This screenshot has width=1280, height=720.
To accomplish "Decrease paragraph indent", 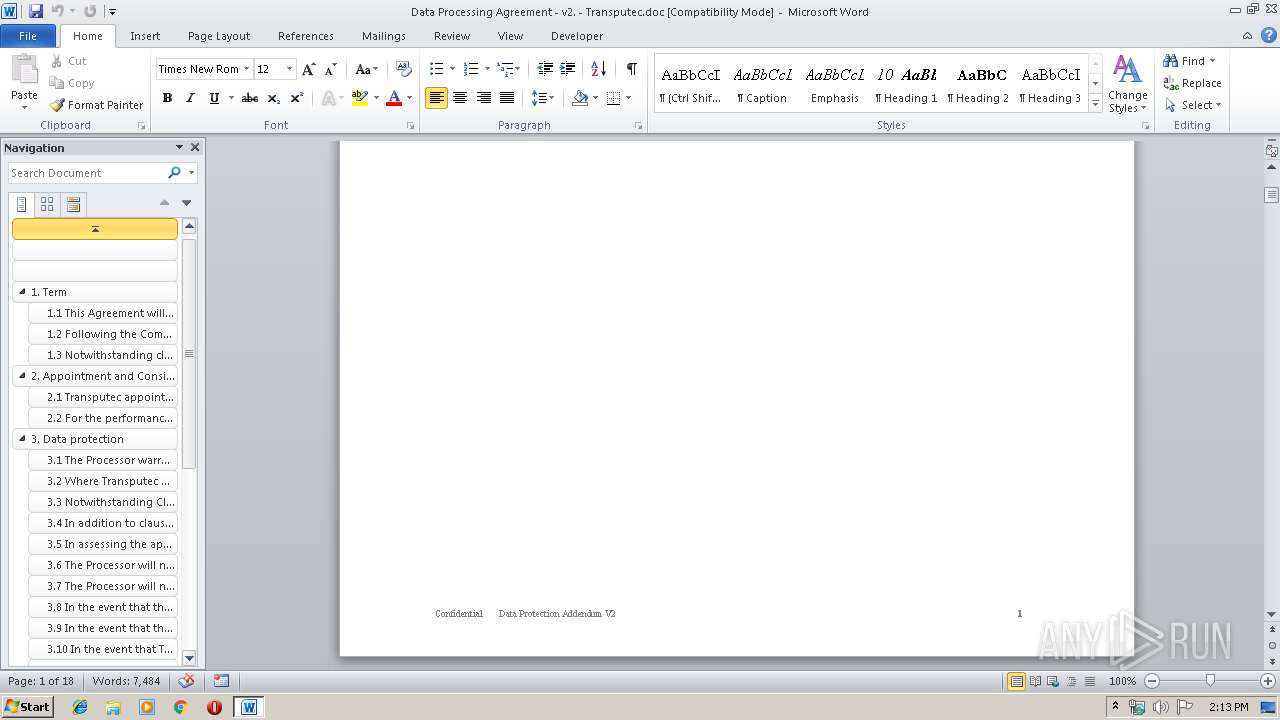I will pyautogui.click(x=545, y=69).
